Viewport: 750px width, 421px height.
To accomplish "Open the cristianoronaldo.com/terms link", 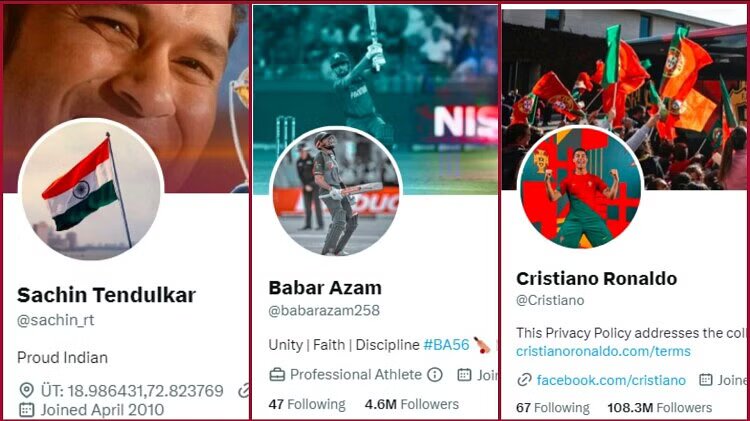I will point(603,352).
